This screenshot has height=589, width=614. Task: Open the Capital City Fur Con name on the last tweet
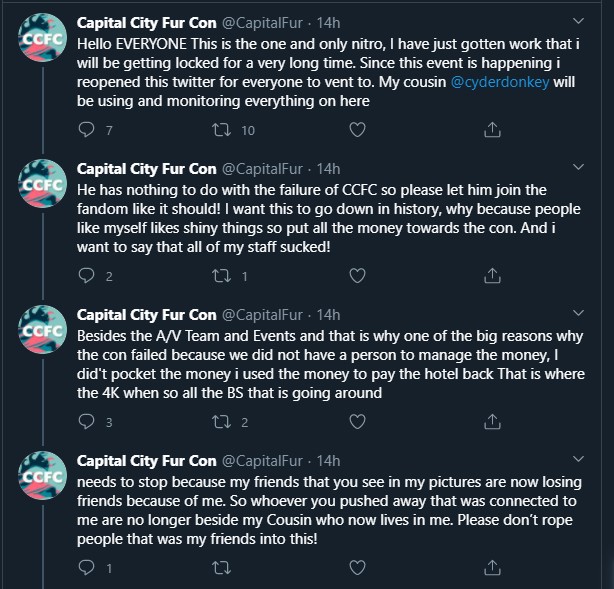(146, 460)
